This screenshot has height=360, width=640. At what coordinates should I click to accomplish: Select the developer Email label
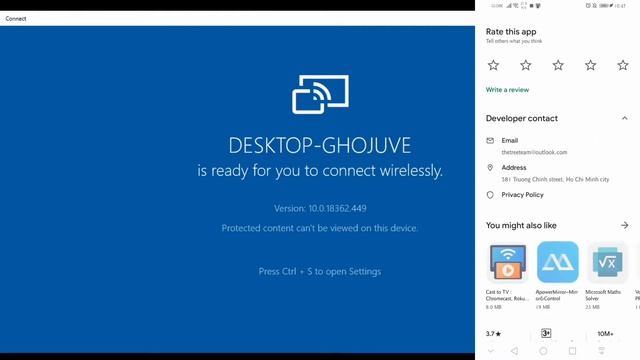510,140
